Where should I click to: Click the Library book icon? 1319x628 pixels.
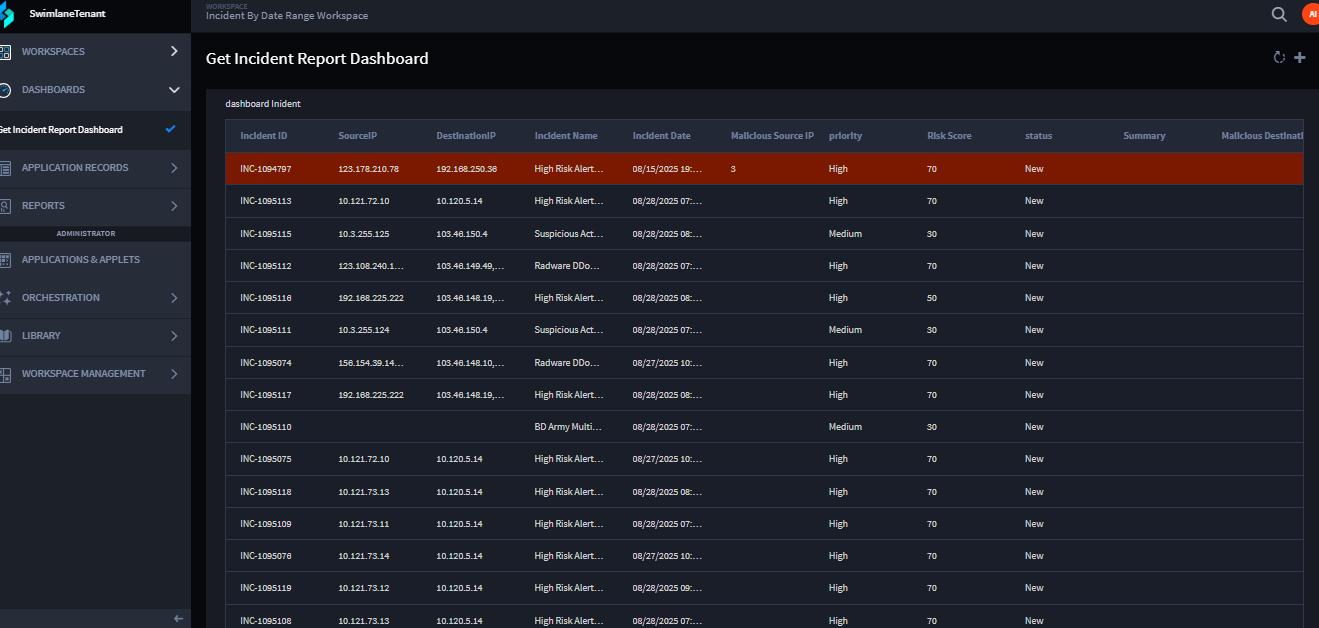coord(5,336)
